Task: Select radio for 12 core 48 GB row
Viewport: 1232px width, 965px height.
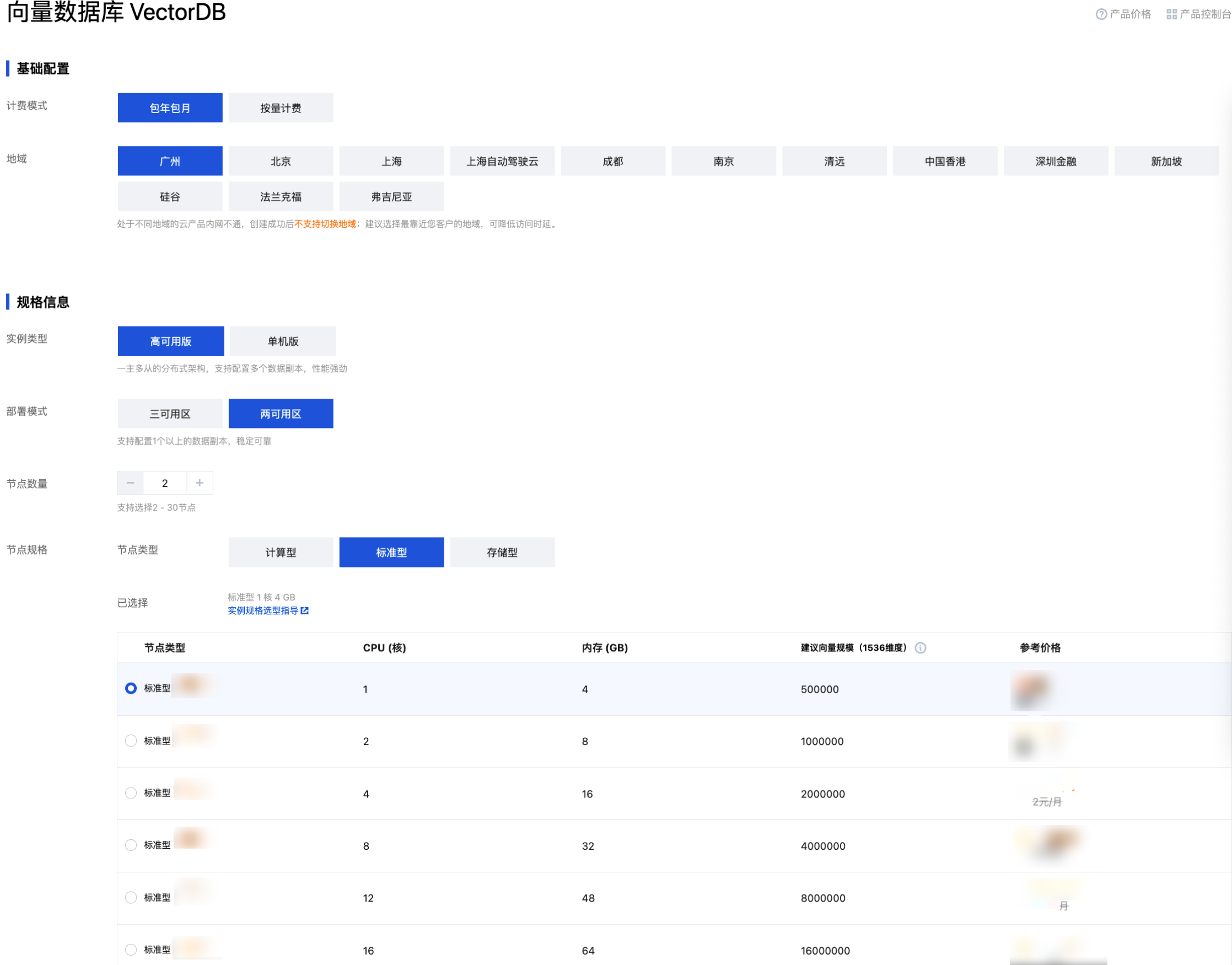Action: coord(131,897)
